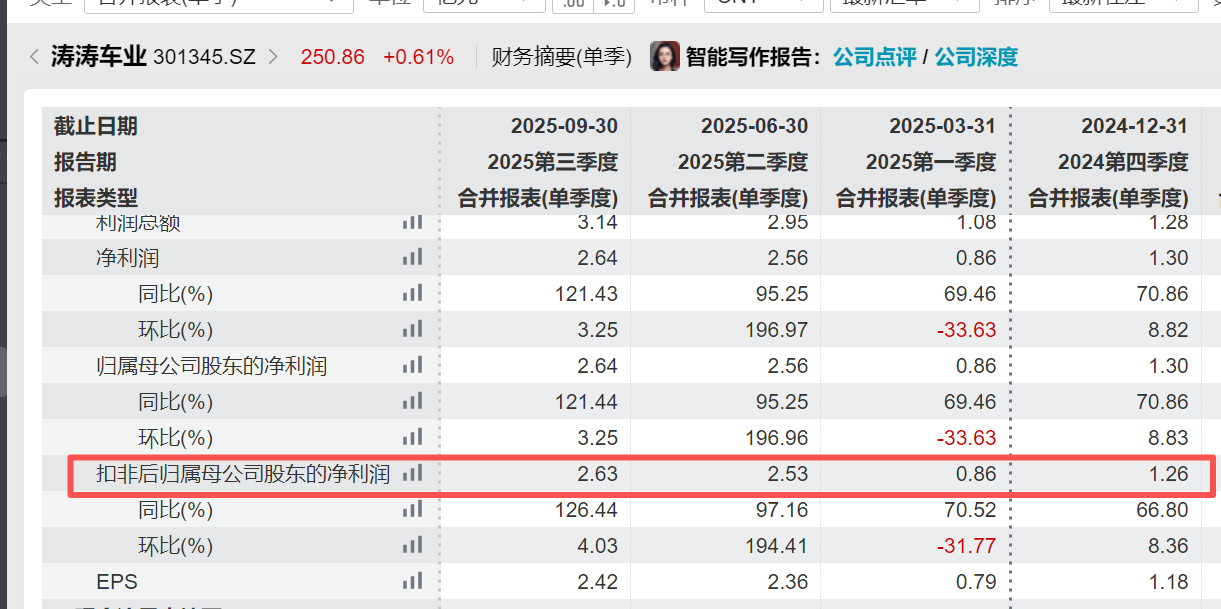Go to next stock with right arrow
1221x609 pixels.
(273, 57)
